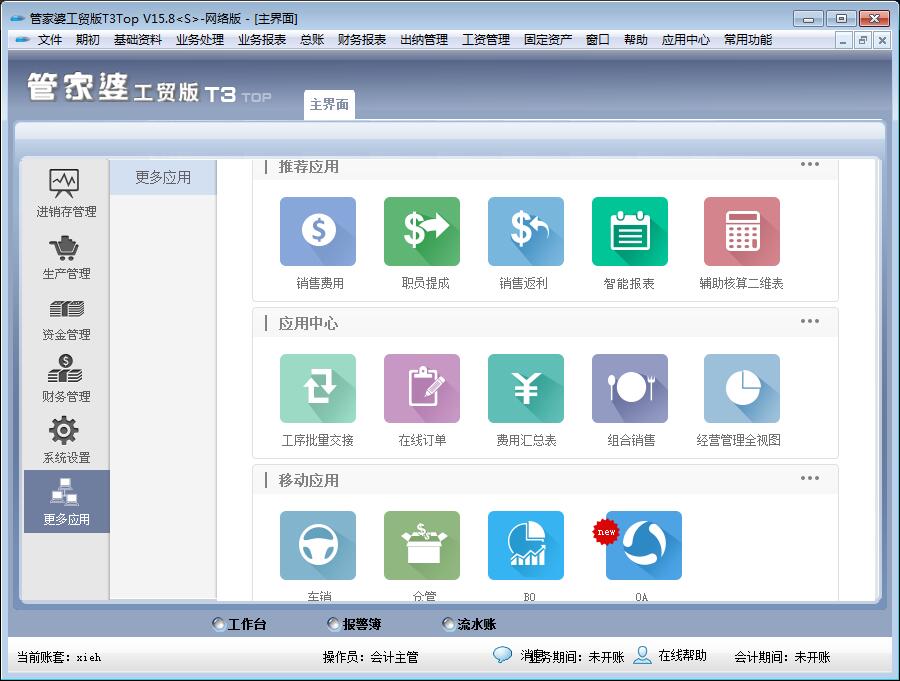Expand the 应用中心 section ellipsis menu
Viewport: 900px width, 681px height.
coord(810,322)
